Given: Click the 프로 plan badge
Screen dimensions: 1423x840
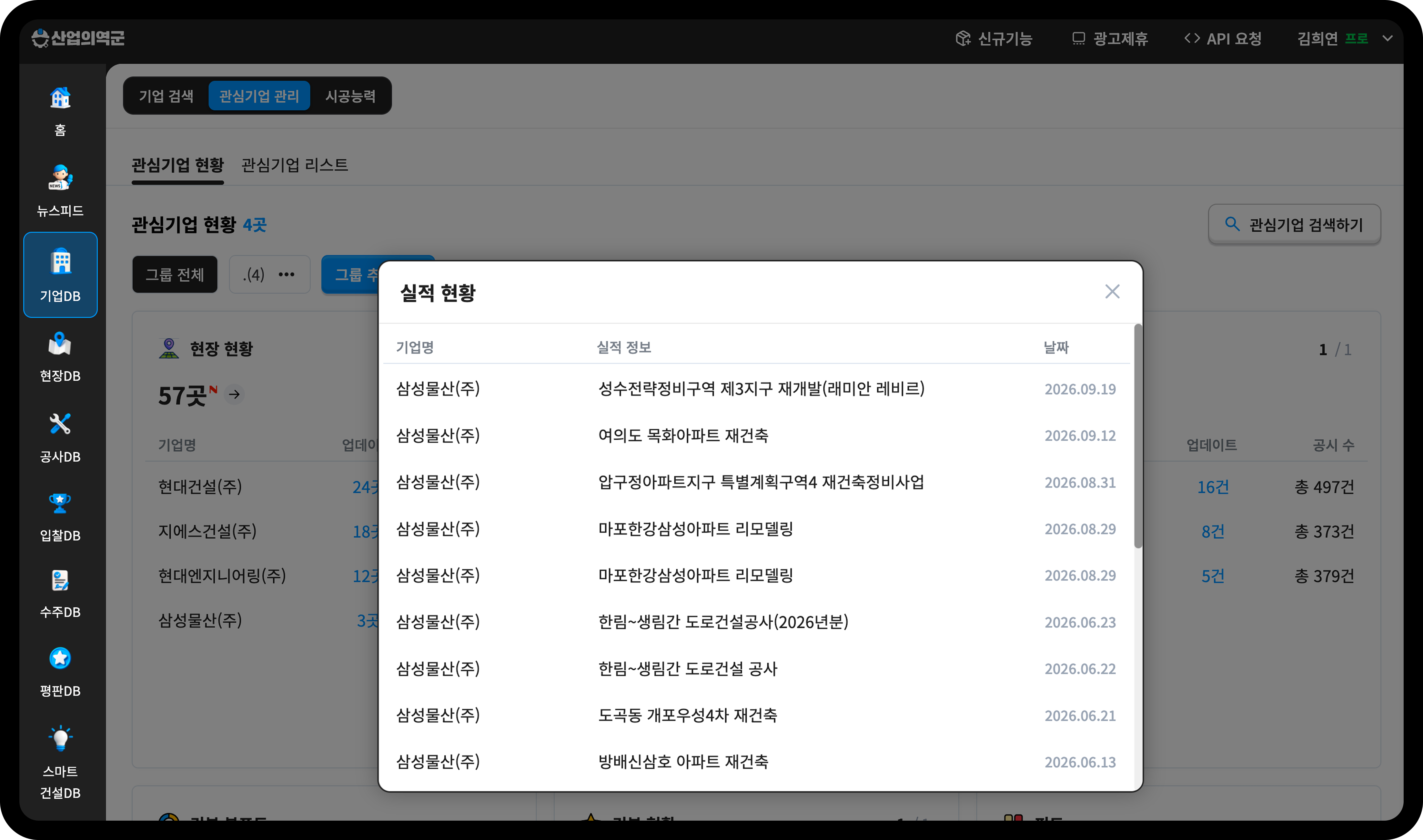Looking at the screenshot, I should point(1356,38).
